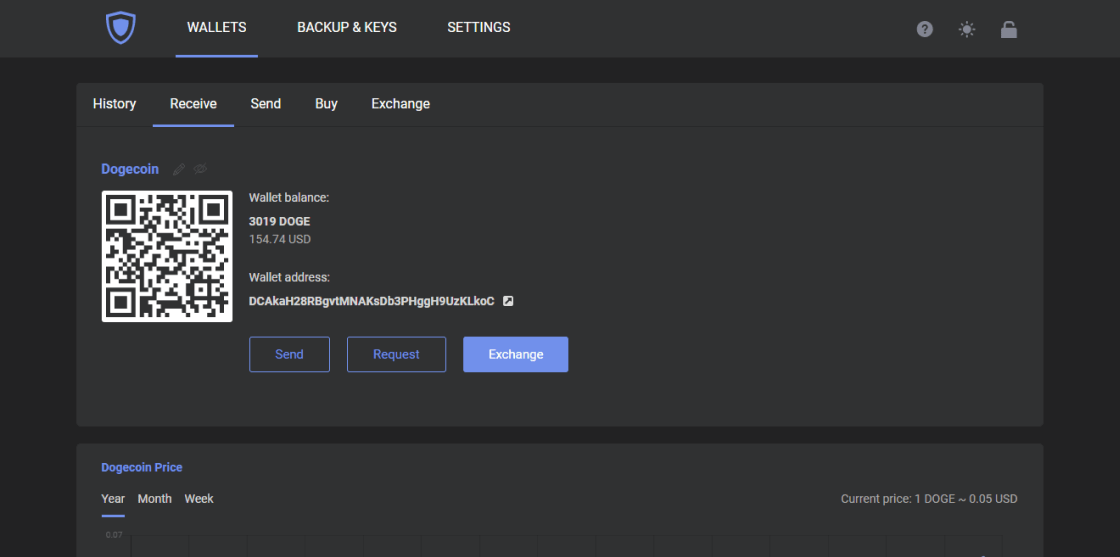Edit Dogecoin wallet name pencil icon
This screenshot has width=1120, height=557.
[x=179, y=169]
